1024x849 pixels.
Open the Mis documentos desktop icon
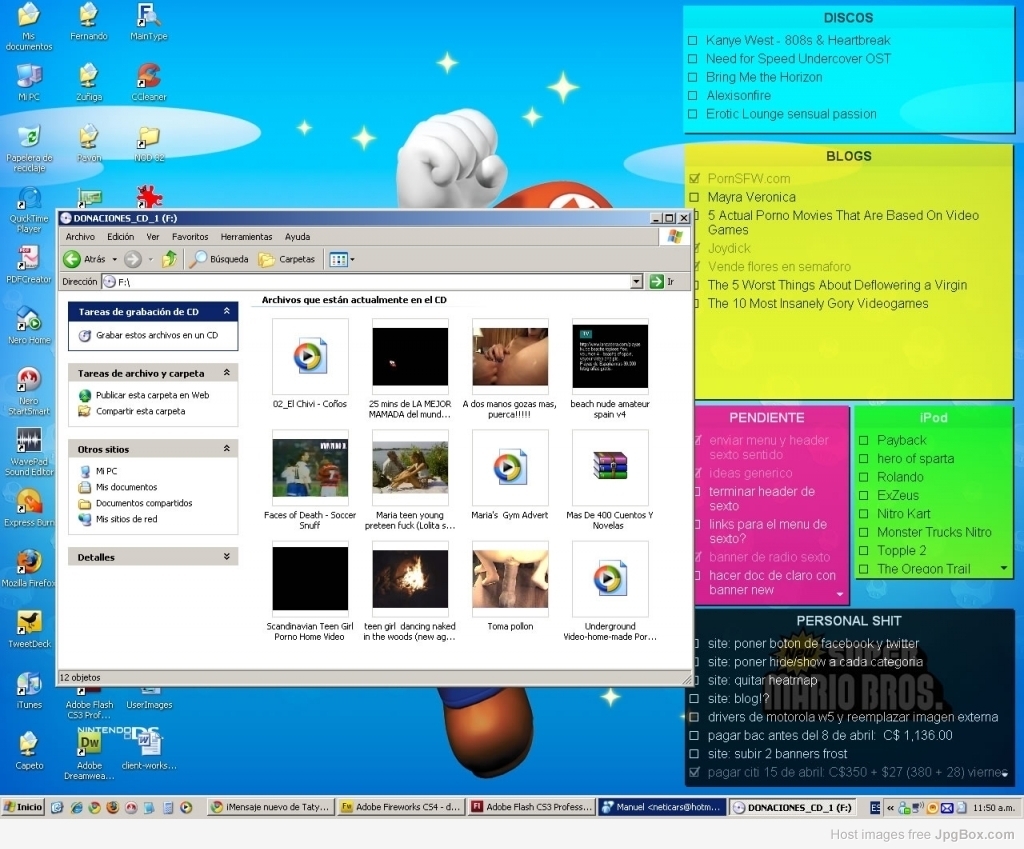pos(29,26)
